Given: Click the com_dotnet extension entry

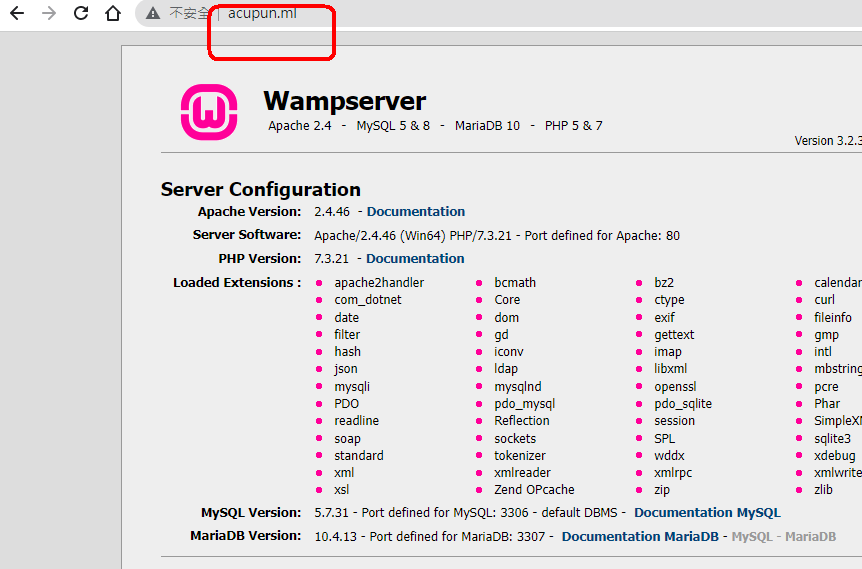Looking at the screenshot, I should click(368, 300).
